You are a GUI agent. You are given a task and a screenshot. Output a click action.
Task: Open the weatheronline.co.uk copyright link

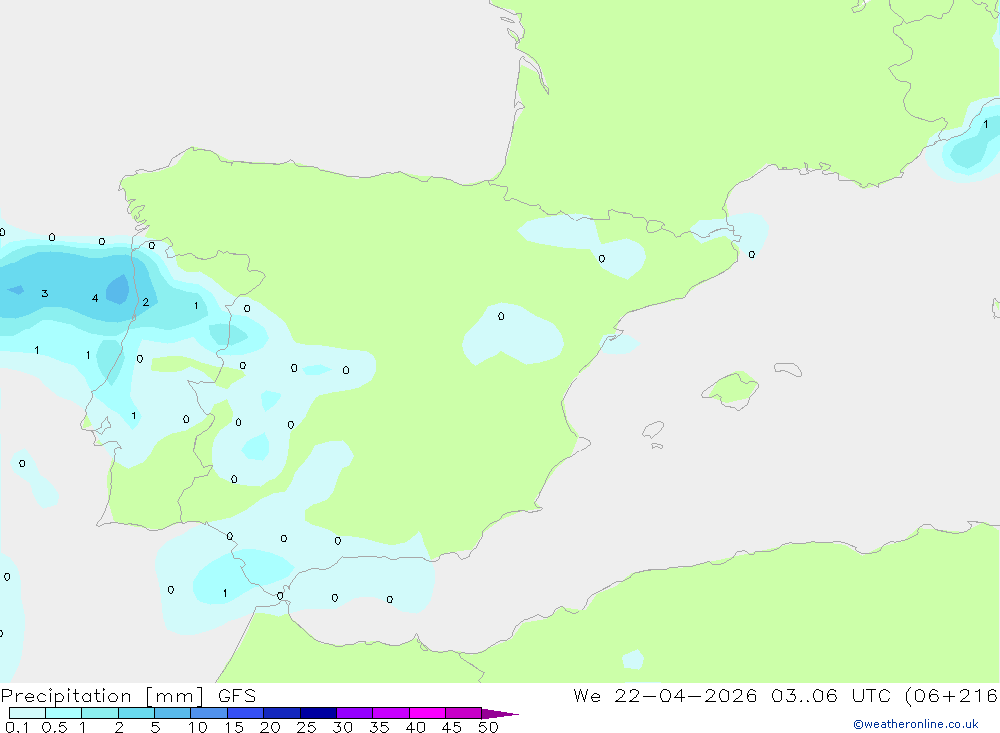coord(915,724)
